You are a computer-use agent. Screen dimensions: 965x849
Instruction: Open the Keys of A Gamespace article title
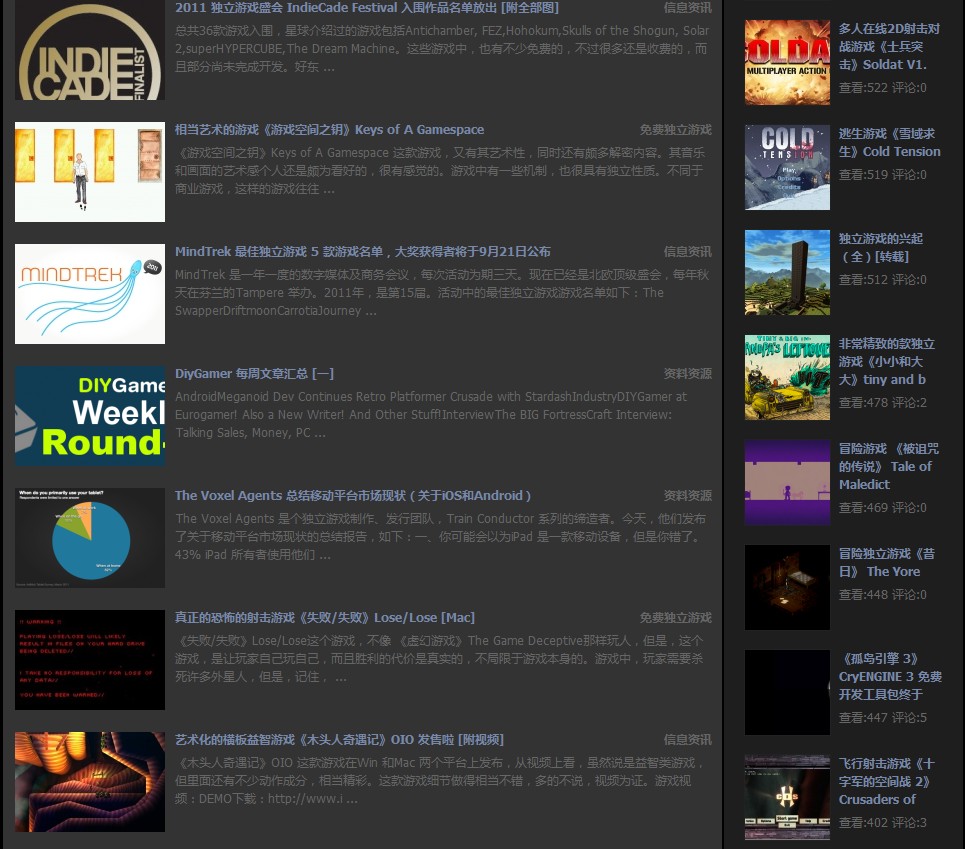329,130
